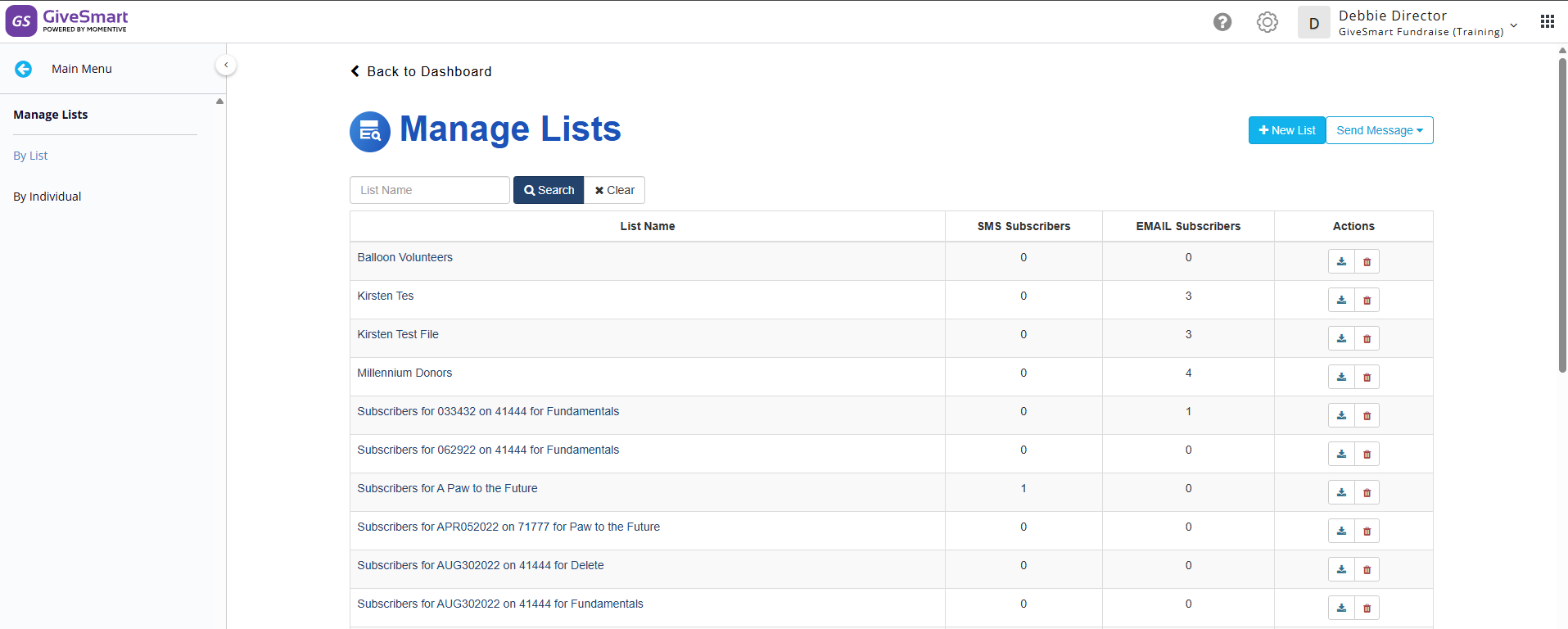Screen dimensions: 1568x629
Task: Open Subscribers for AUG302022 for Fundamentals list
Action: tap(500, 604)
